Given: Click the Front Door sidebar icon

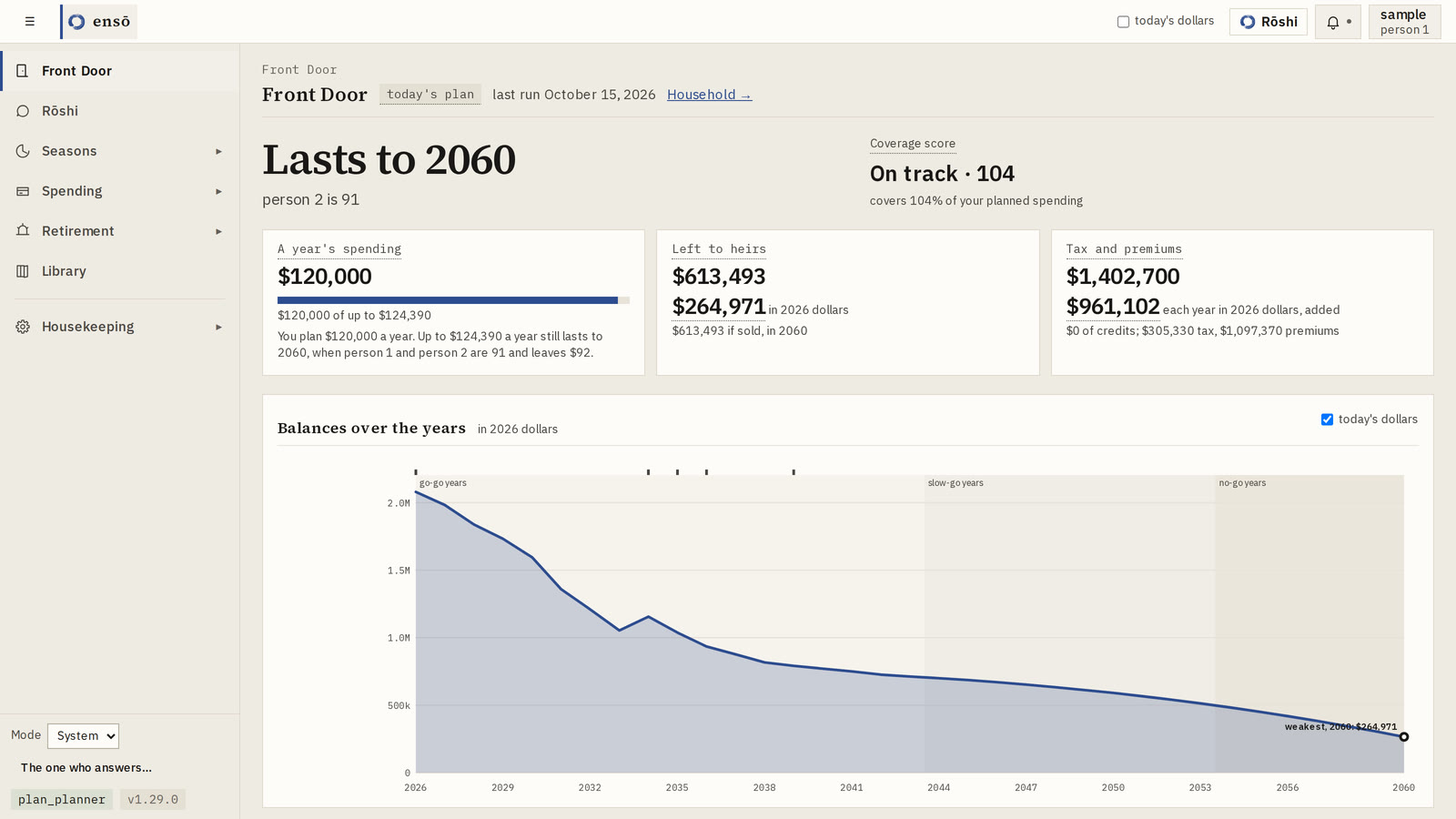Looking at the screenshot, I should 23,70.
